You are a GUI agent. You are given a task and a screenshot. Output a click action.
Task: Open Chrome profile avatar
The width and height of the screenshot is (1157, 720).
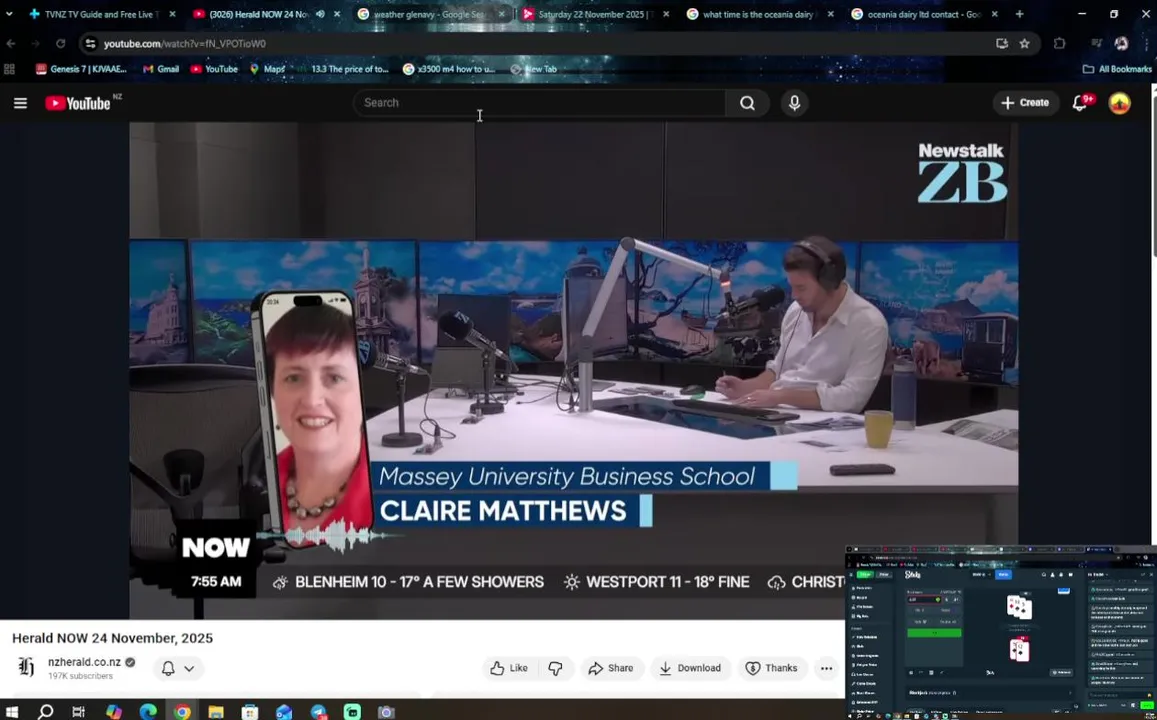[1122, 44]
